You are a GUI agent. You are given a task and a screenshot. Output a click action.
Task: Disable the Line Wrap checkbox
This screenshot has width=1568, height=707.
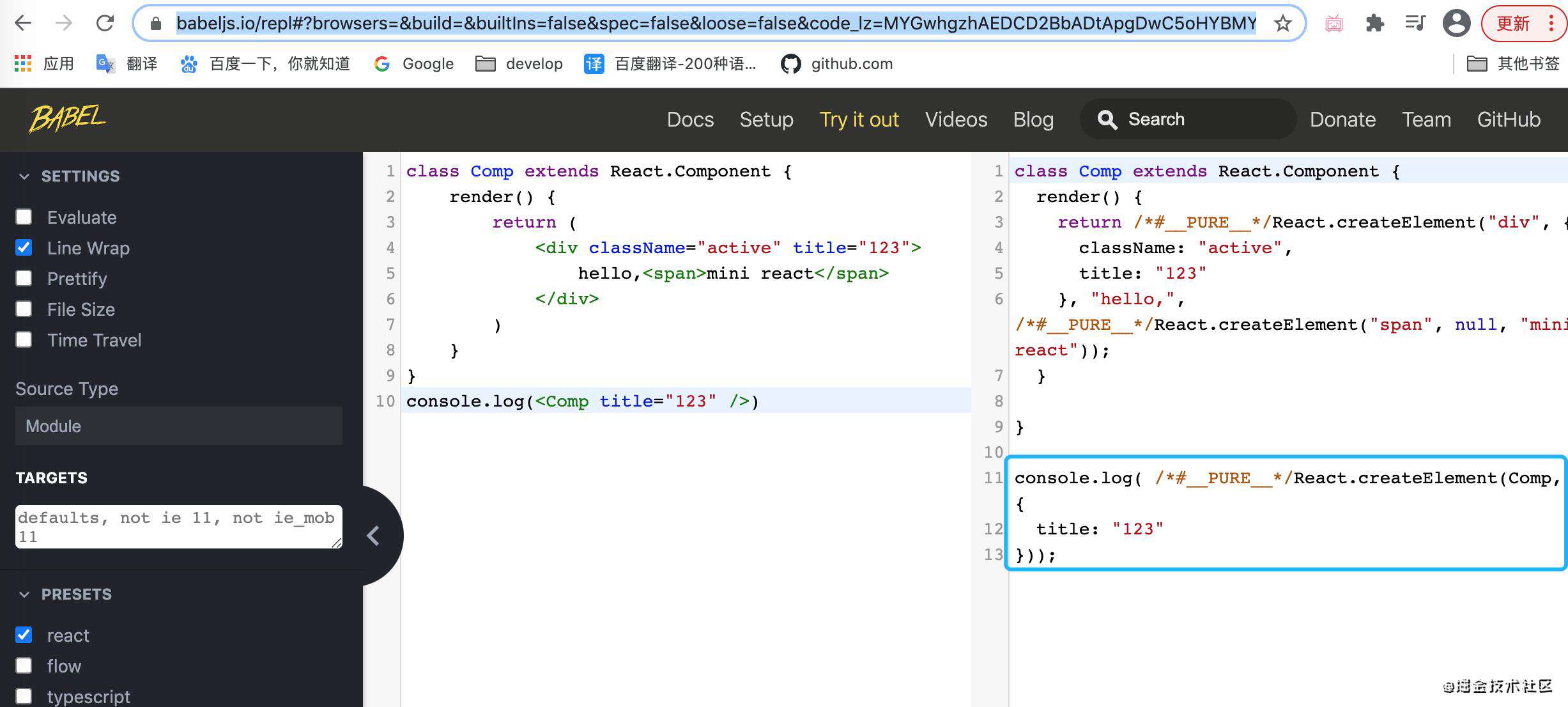coord(24,247)
